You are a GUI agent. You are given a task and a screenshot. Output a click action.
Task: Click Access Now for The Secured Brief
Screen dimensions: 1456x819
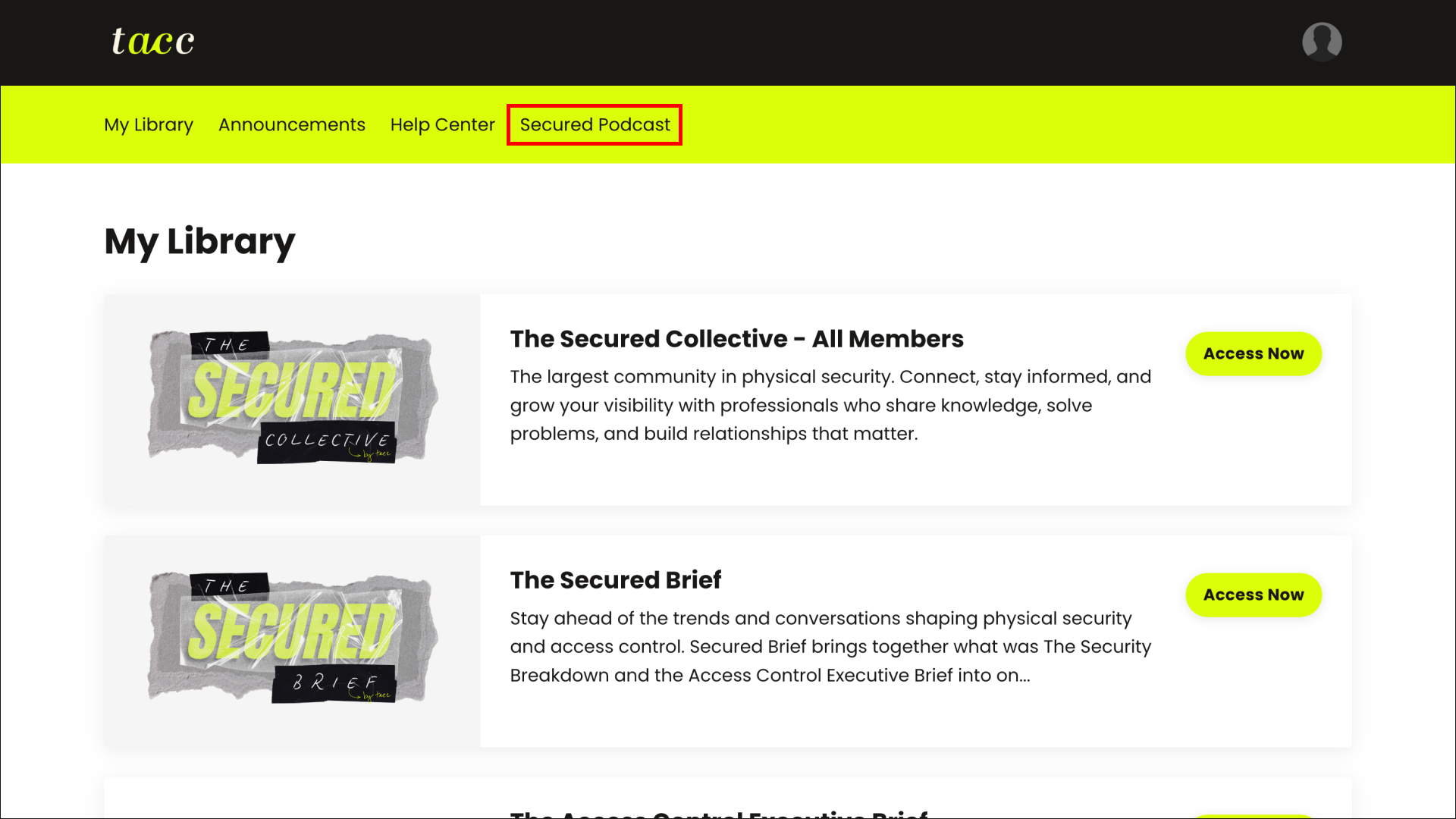(x=1254, y=595)
